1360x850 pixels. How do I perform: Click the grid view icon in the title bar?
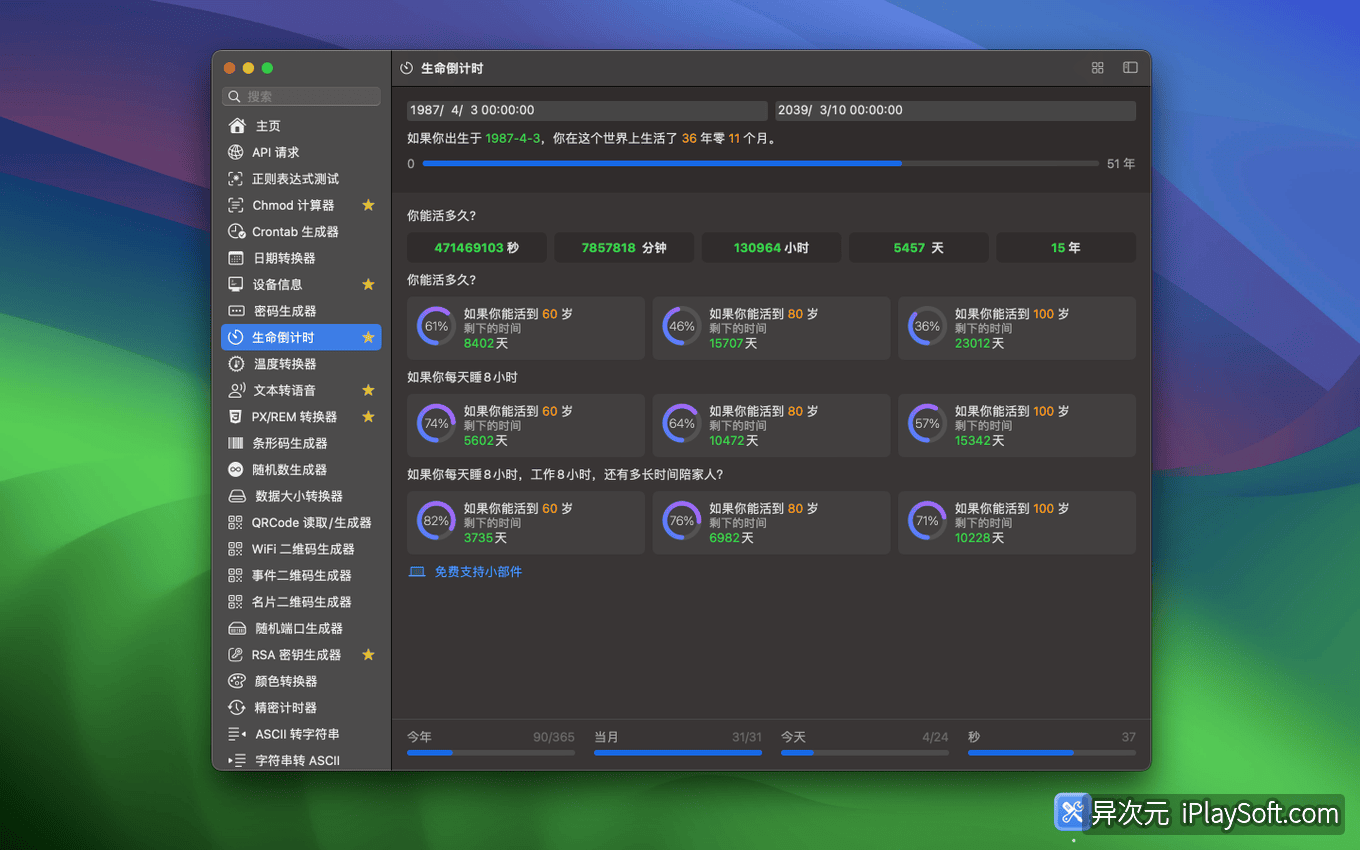pyautogui.click(x=1097, y=67)
